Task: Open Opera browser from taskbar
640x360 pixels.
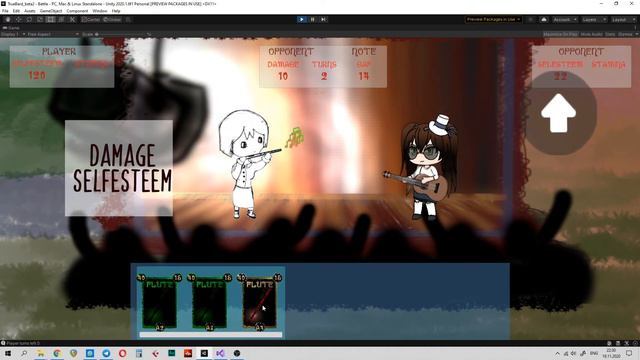Action: (x=122, y=353)
